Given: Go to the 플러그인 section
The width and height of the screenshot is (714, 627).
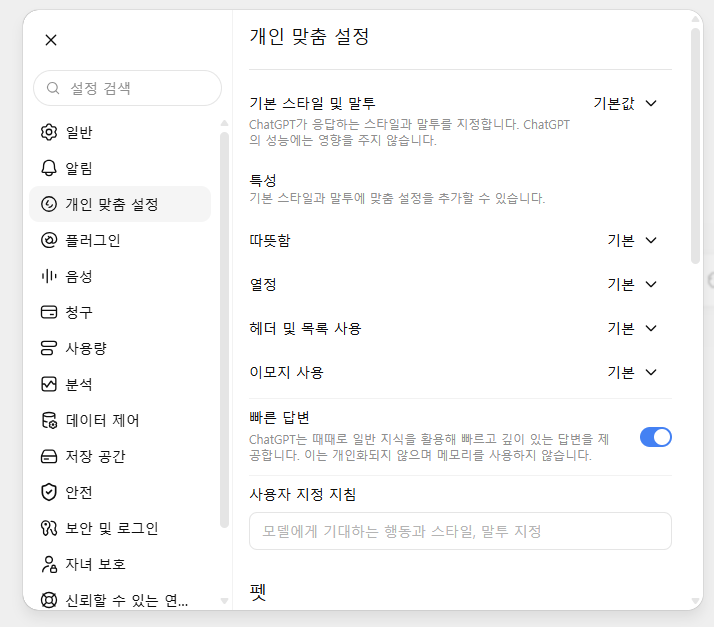Looking at the screenshot, I should [120, 240].
